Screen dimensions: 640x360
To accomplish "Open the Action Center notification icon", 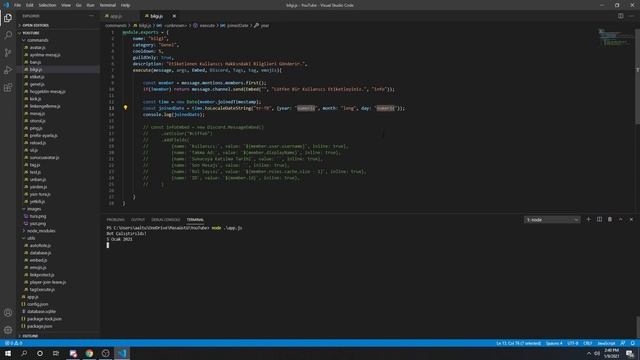I will (630, 353).
